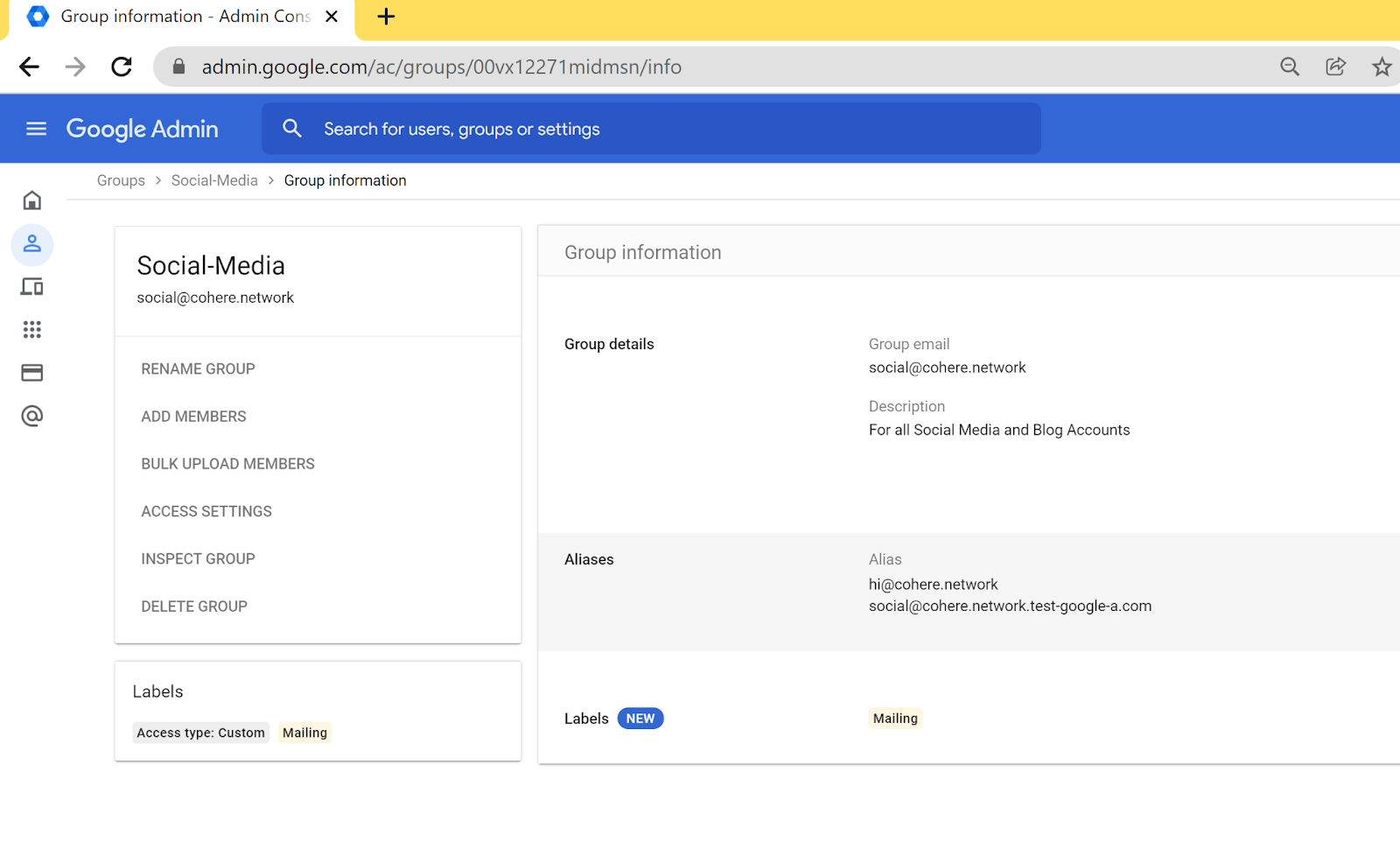1400x842 pixels.
Task: Go forward in browser history
Action: pos(75,67)
